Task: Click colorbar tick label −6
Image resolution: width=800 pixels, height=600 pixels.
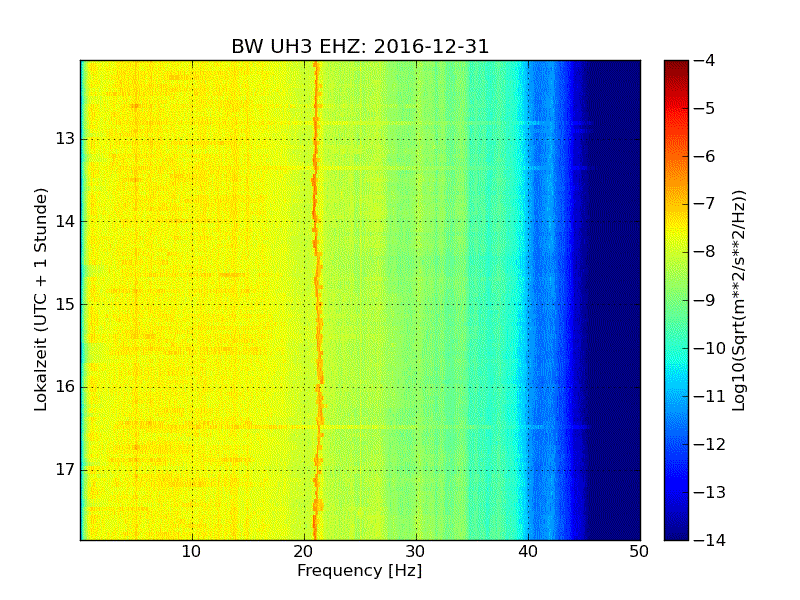Action: [705, 156]
